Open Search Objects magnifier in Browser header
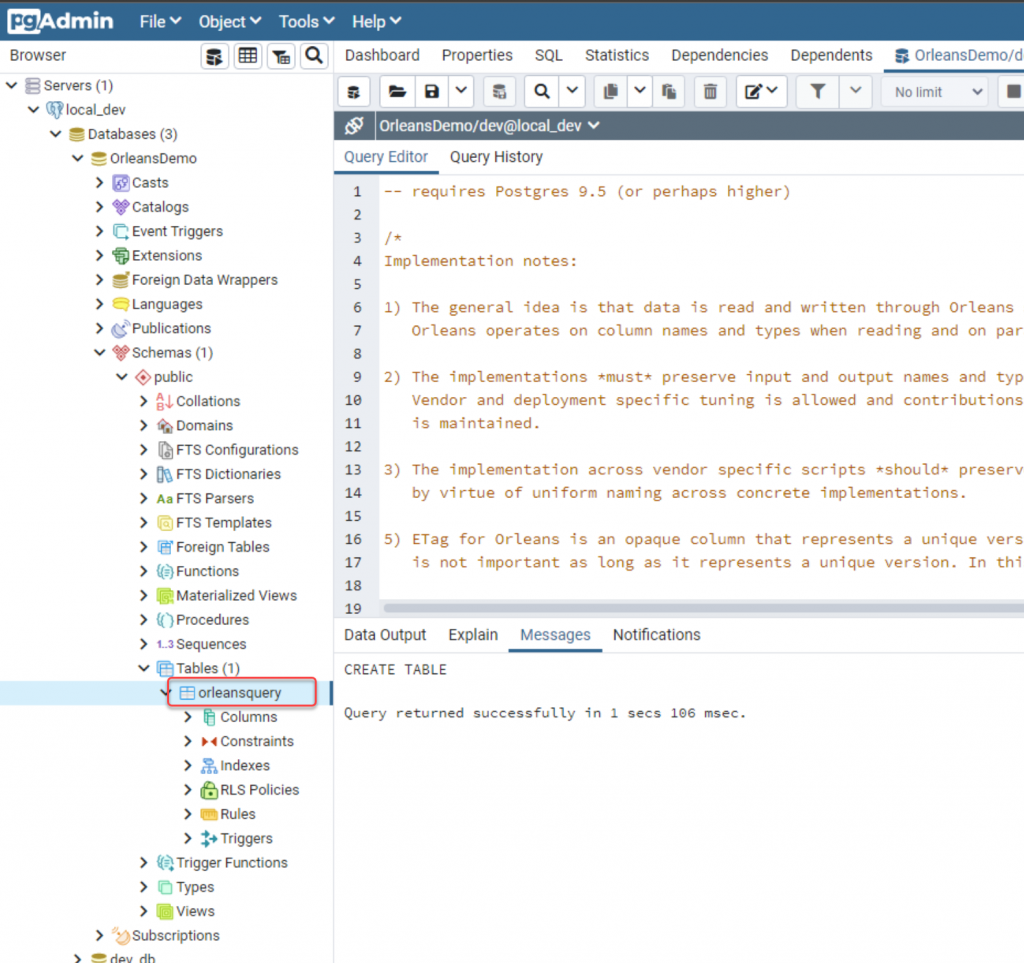1024x963 pixels. click(x=314, y=56)
